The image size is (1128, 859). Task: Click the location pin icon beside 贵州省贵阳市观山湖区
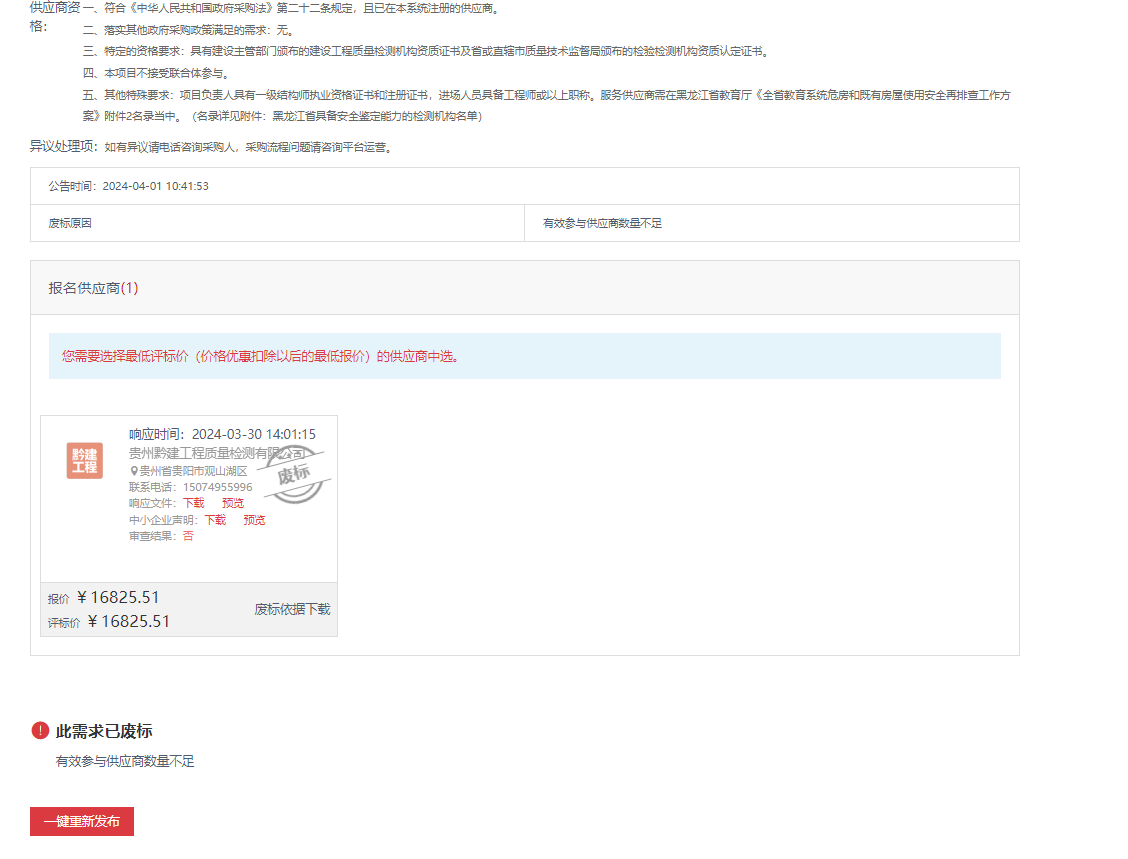click(134, 471)
